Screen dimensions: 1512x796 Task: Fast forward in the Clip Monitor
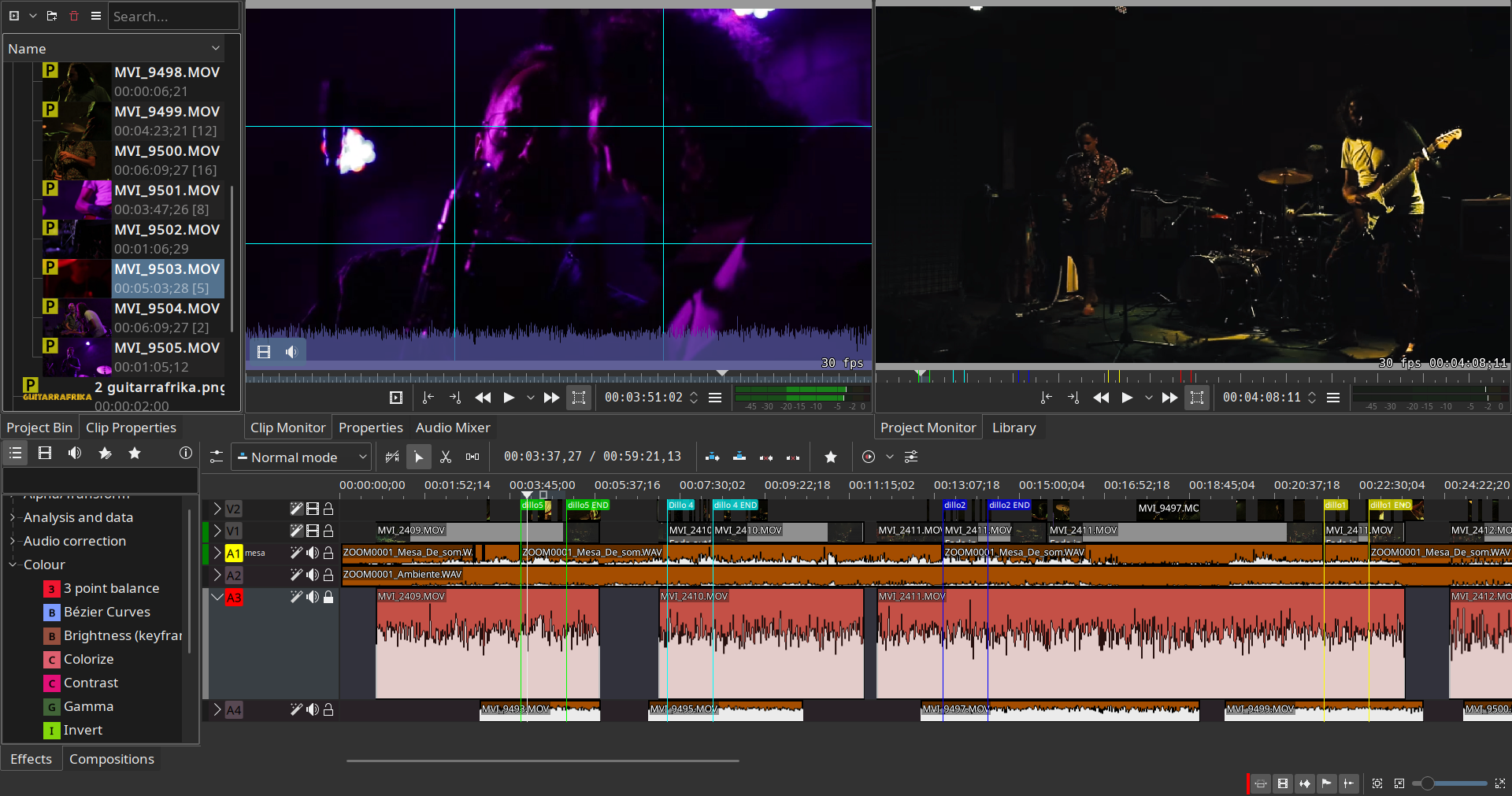[551, 398]
